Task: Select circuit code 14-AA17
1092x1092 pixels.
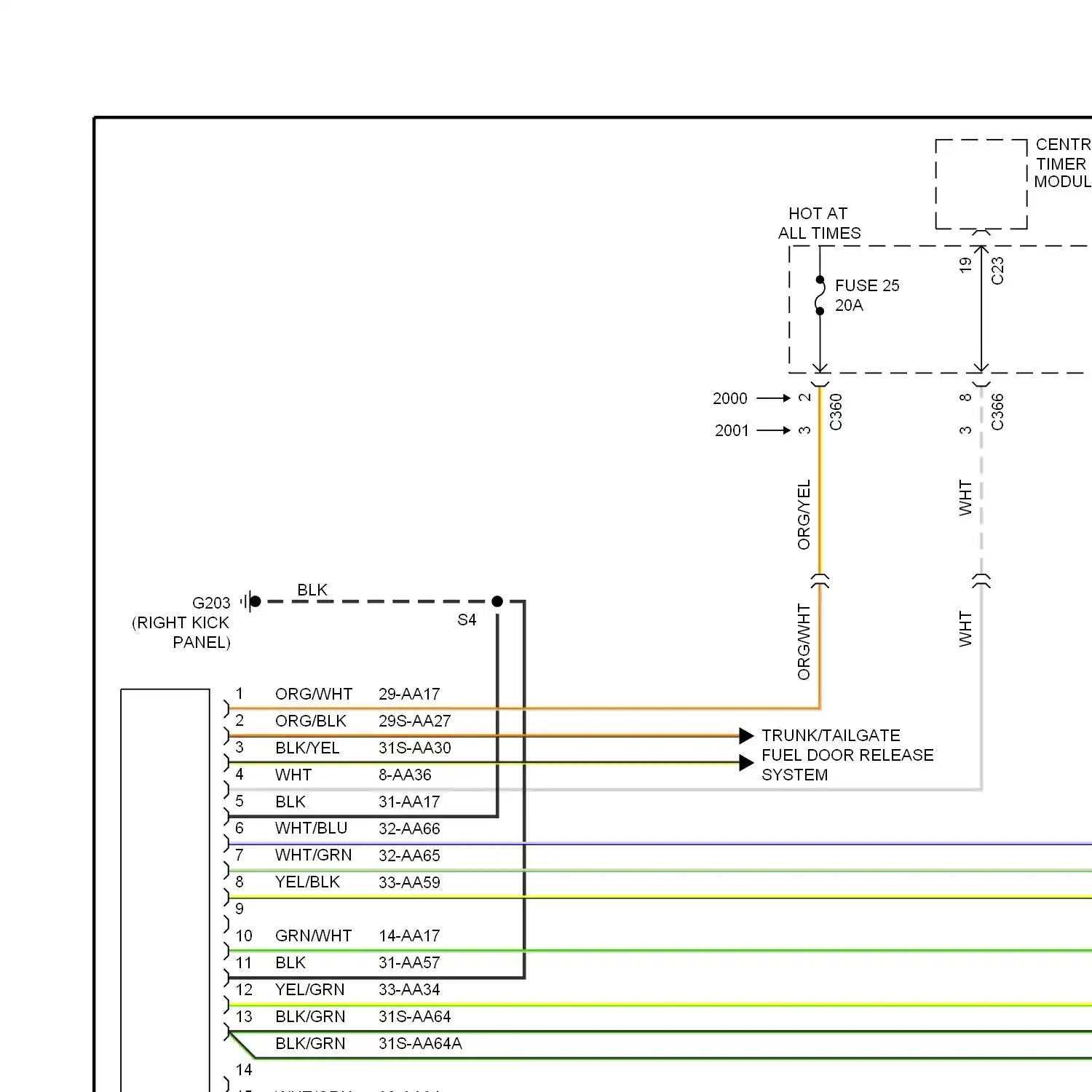Action: pyautogui.click(x=409, y=935)
